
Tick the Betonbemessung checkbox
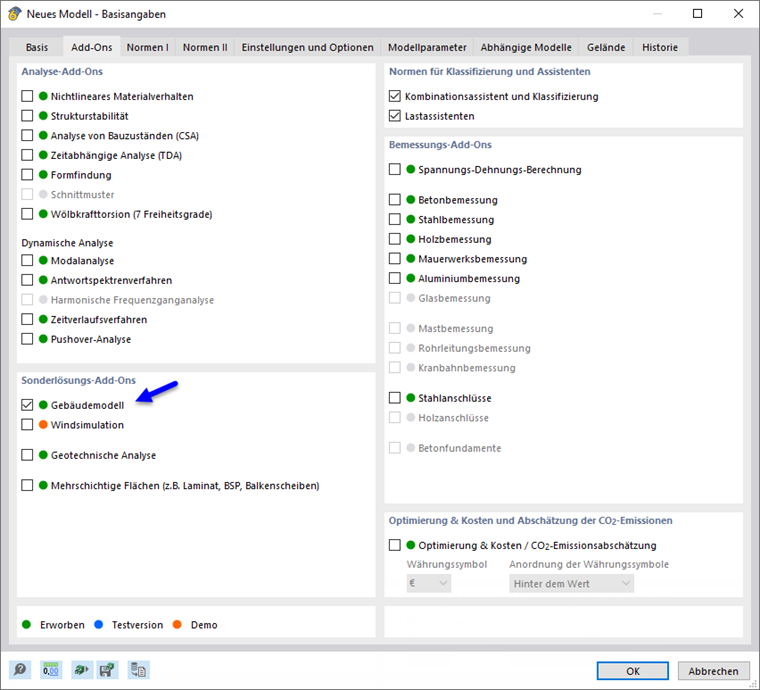(x=395, y=200)
